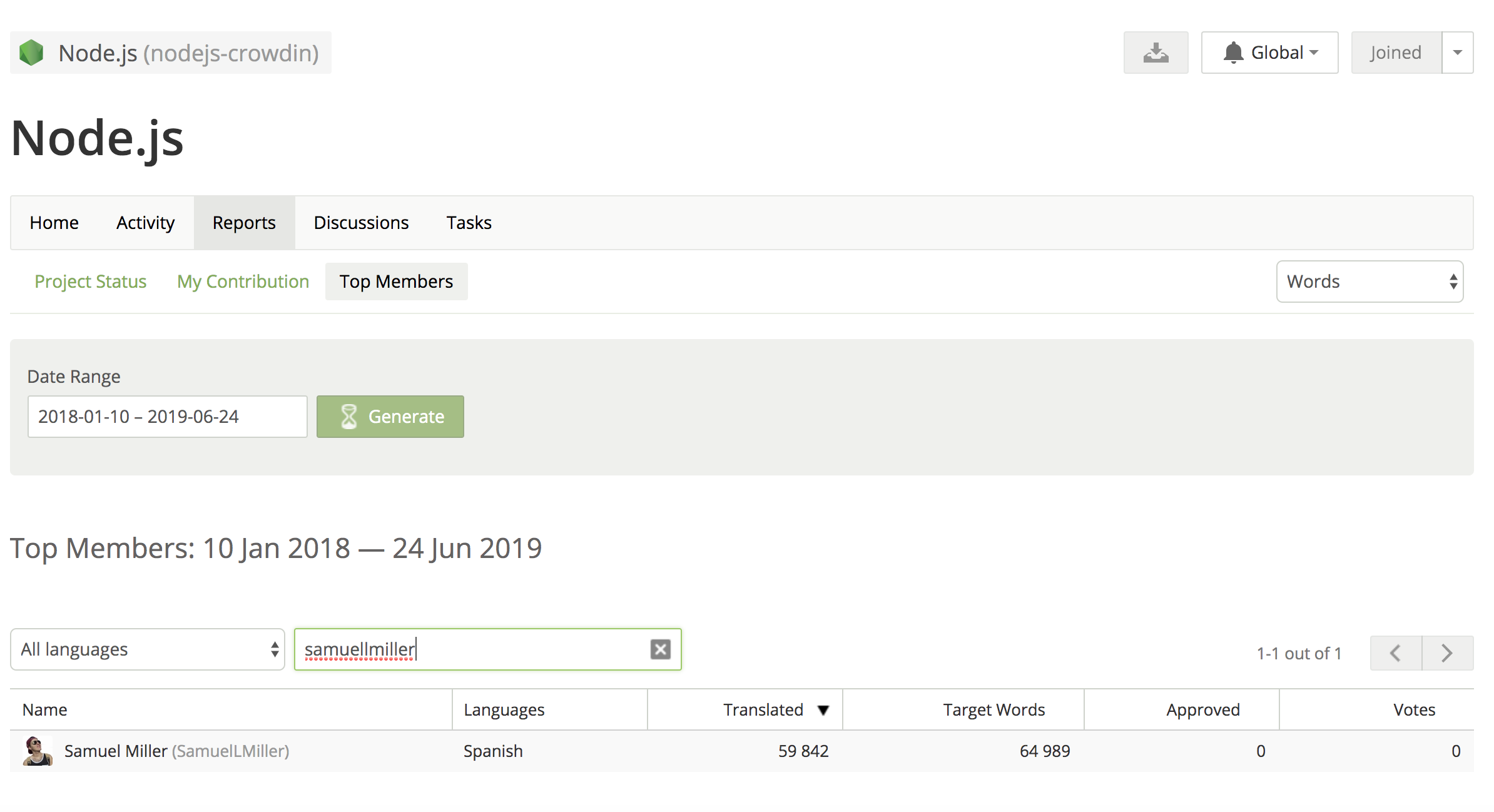The height and width of the screenshot is (812, 1494).
Task: Go to previous page of results
Action: 1395,653
